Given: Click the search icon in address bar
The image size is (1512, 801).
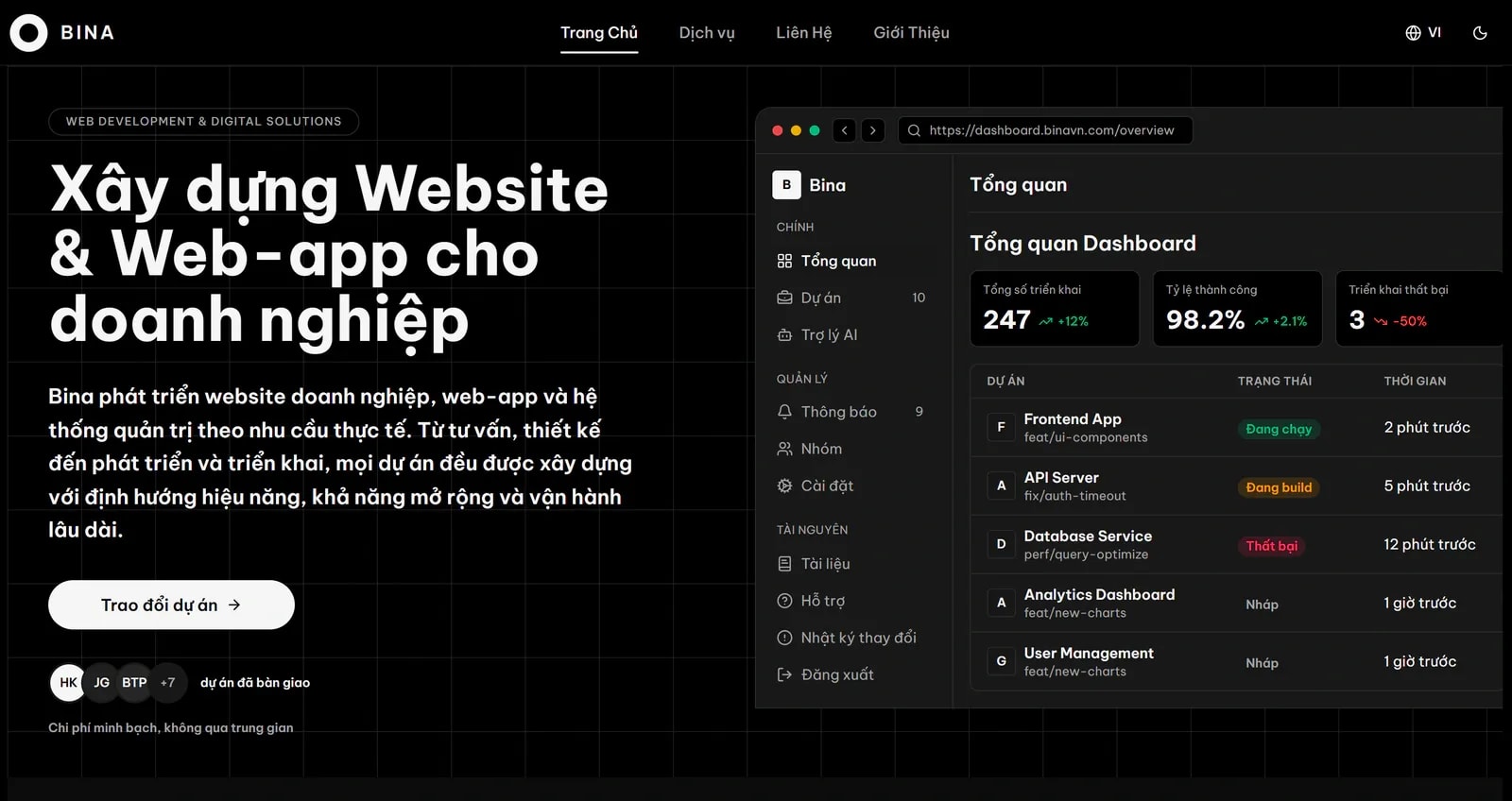Looking at the screenshot, I should [x=914, y=130].
